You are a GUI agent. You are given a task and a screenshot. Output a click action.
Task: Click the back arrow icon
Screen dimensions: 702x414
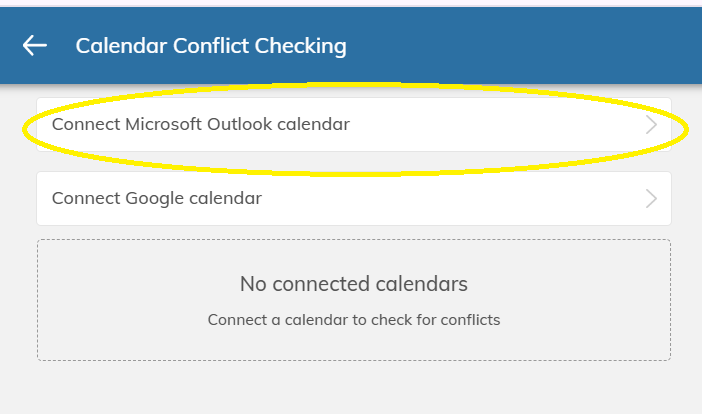[35, 45]
